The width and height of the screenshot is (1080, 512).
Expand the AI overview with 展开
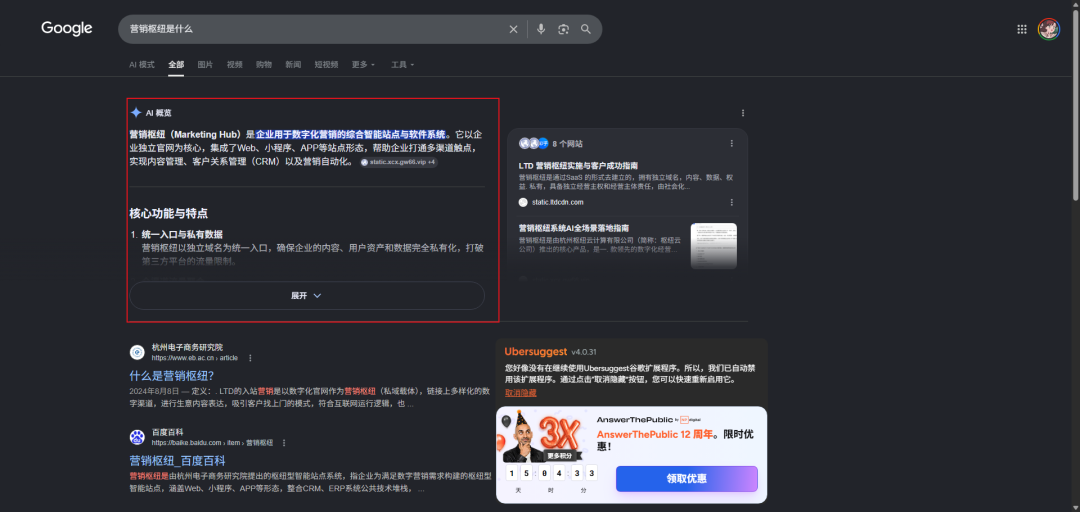(x=307, y=295)
